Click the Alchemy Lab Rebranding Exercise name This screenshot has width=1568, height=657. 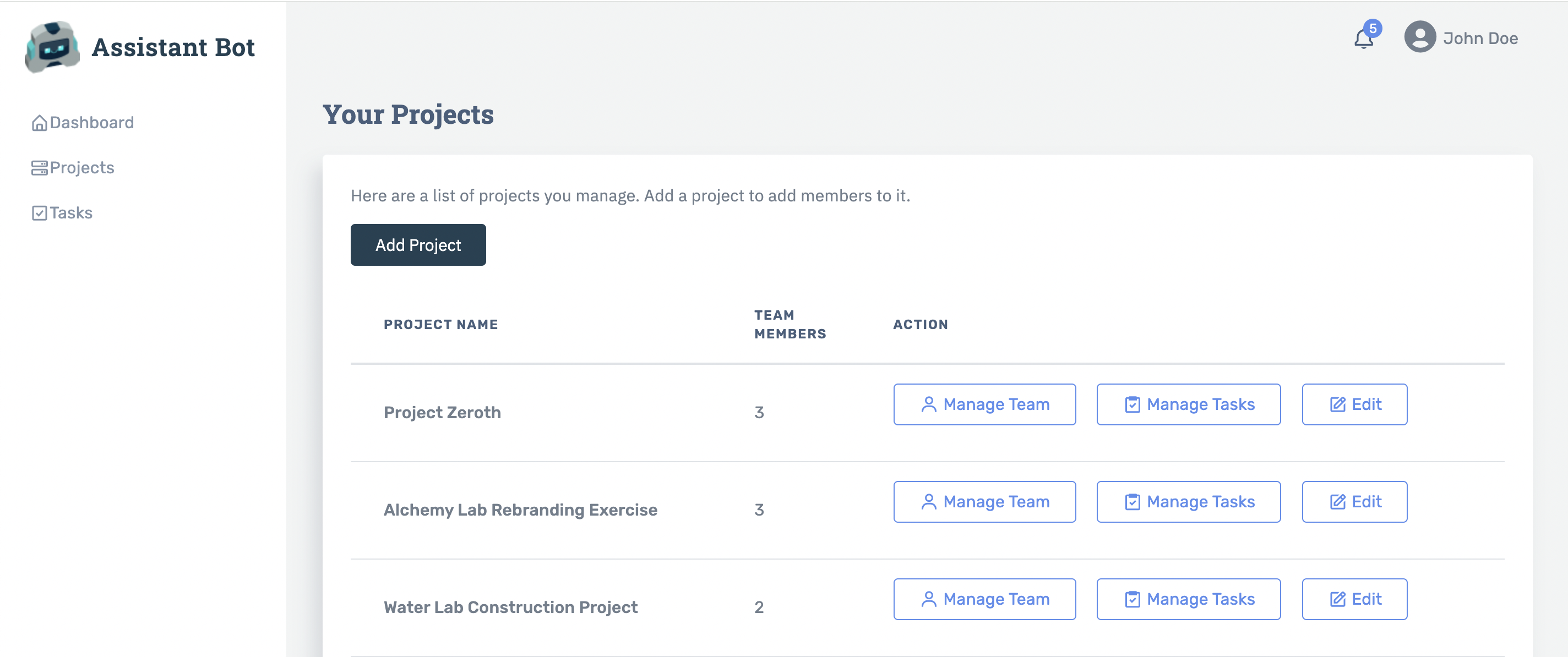(x=520, y=510)
